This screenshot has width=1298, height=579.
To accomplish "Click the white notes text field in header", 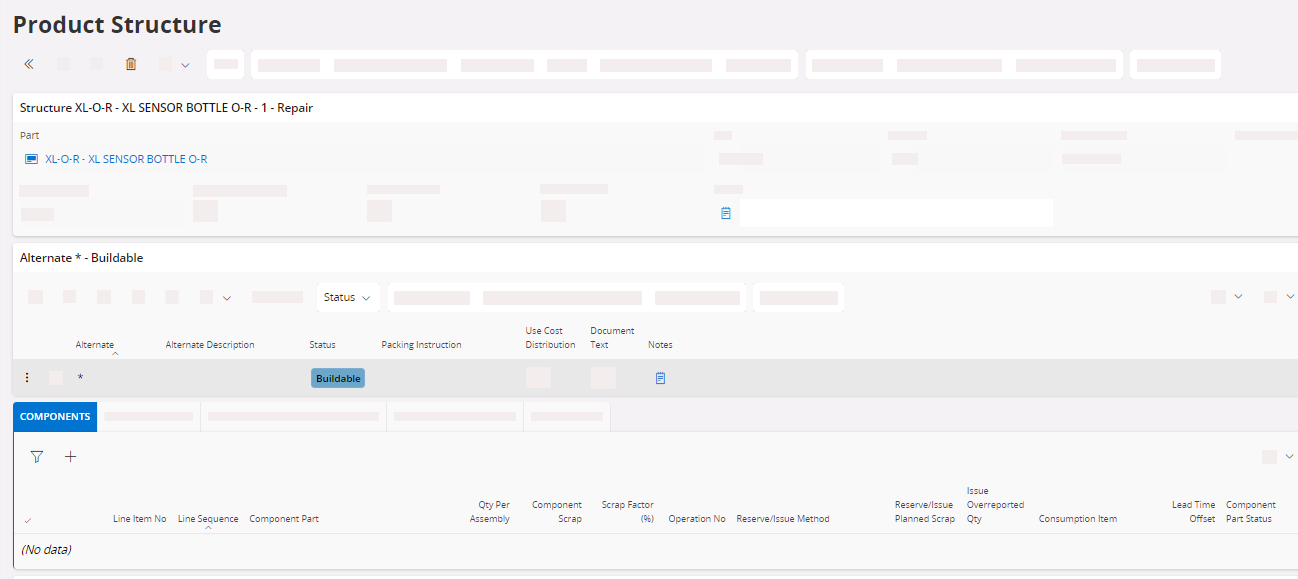I will (895, 213).
